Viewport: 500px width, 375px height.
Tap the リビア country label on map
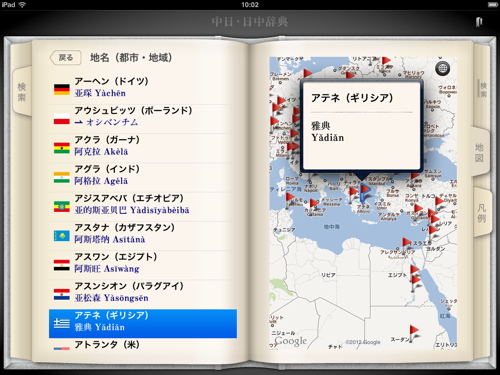pyautogui.click(x=328, y=275)
